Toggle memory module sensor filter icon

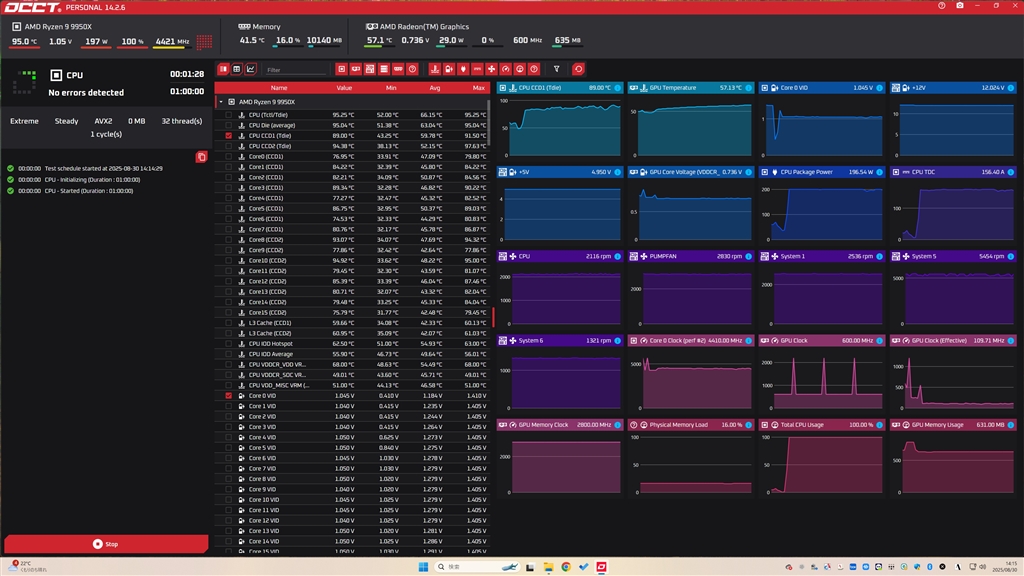pos(398,69)
